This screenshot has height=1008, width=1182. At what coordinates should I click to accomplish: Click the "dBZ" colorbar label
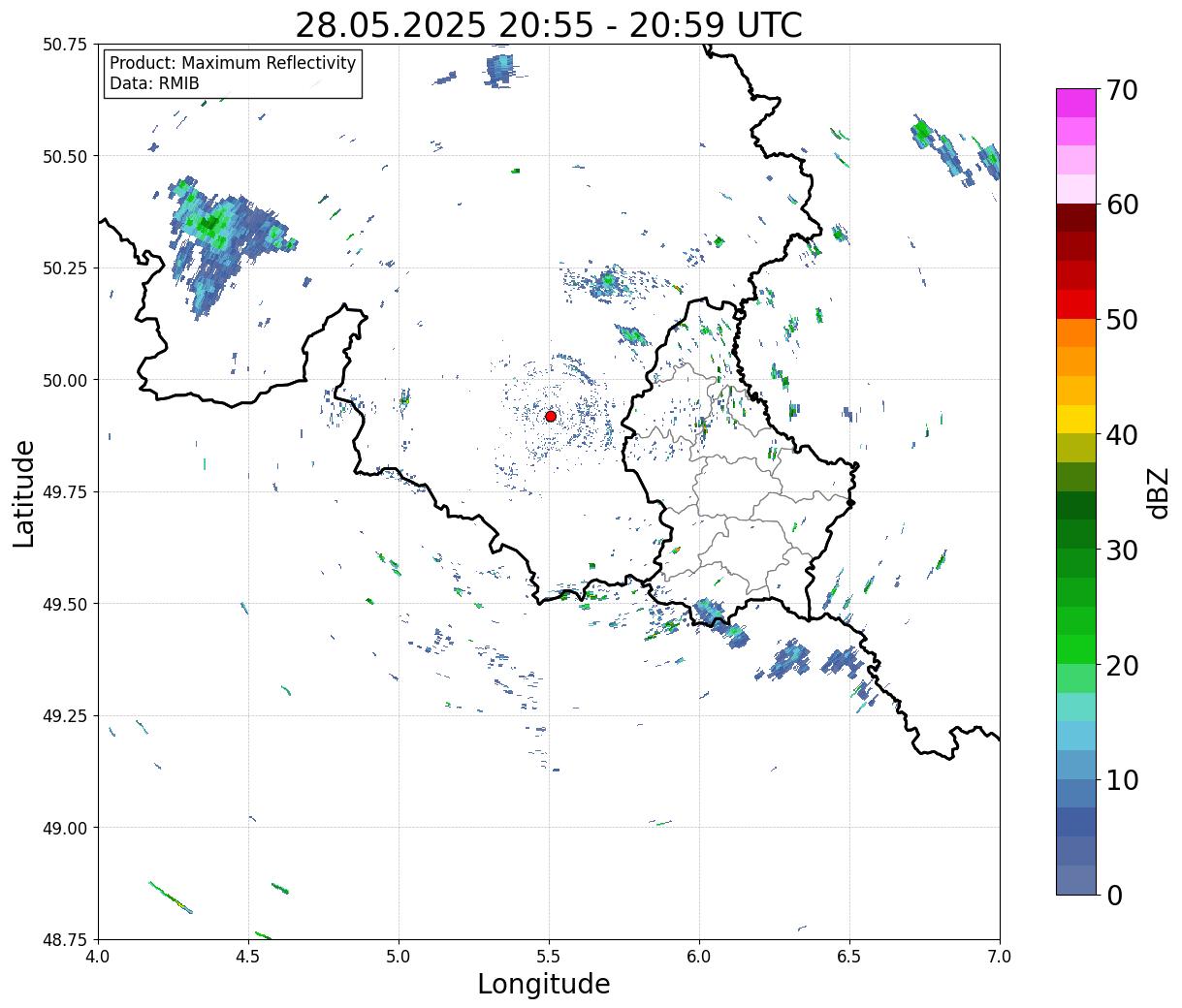click(x=1158, y=491)
